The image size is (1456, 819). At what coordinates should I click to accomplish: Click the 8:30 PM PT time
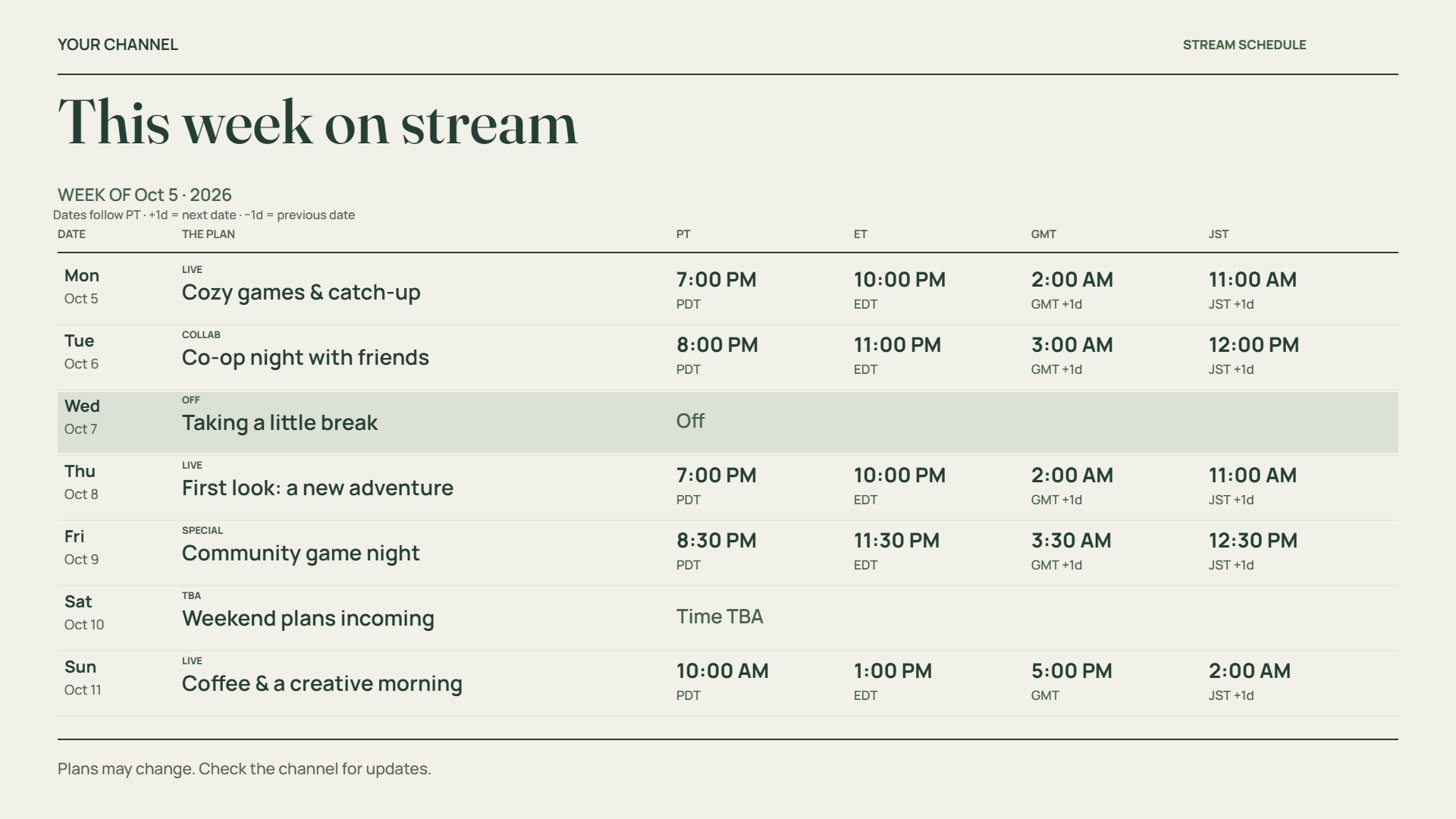[717, 540]
